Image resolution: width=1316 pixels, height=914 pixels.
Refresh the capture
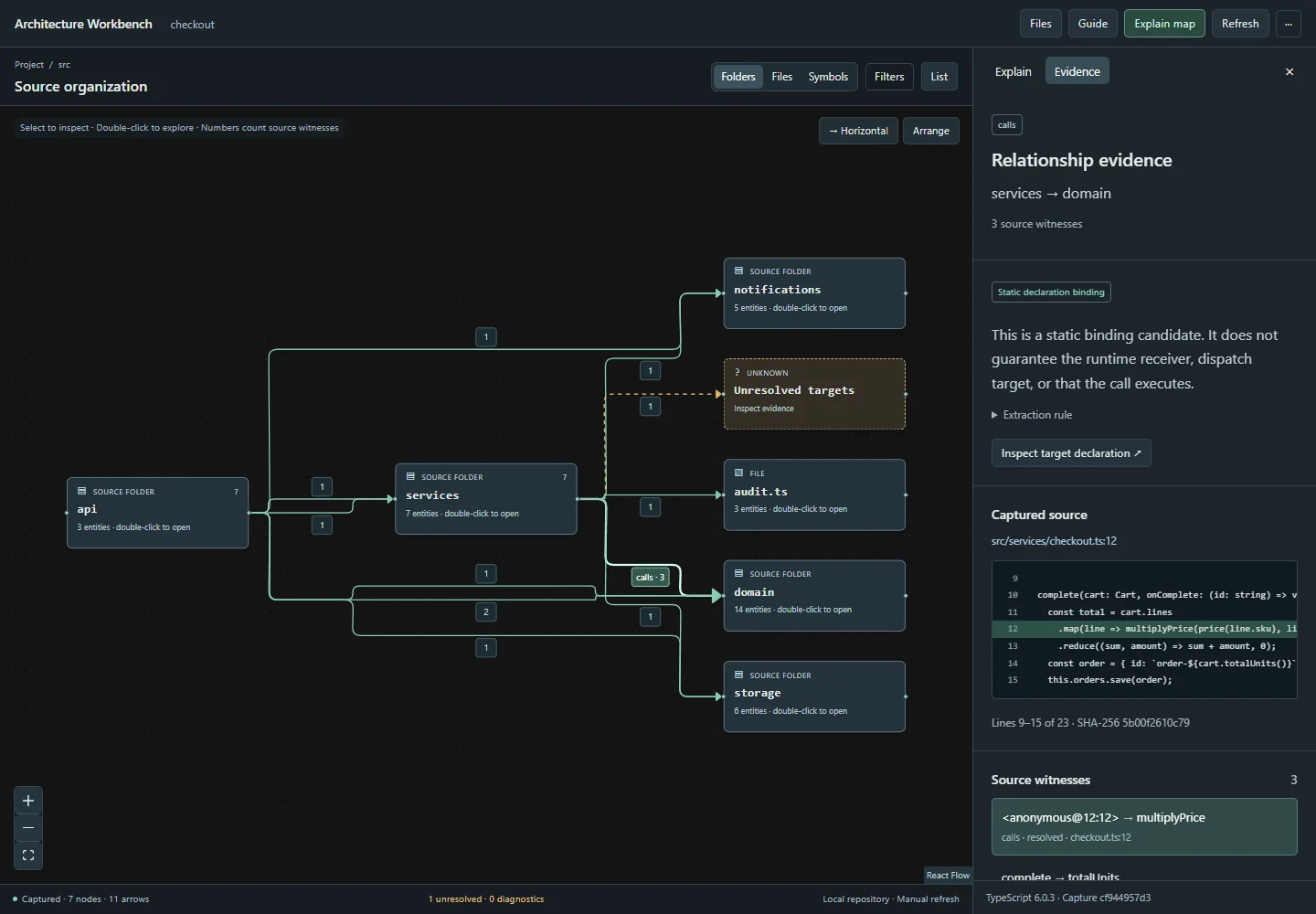click(1240, 24)
